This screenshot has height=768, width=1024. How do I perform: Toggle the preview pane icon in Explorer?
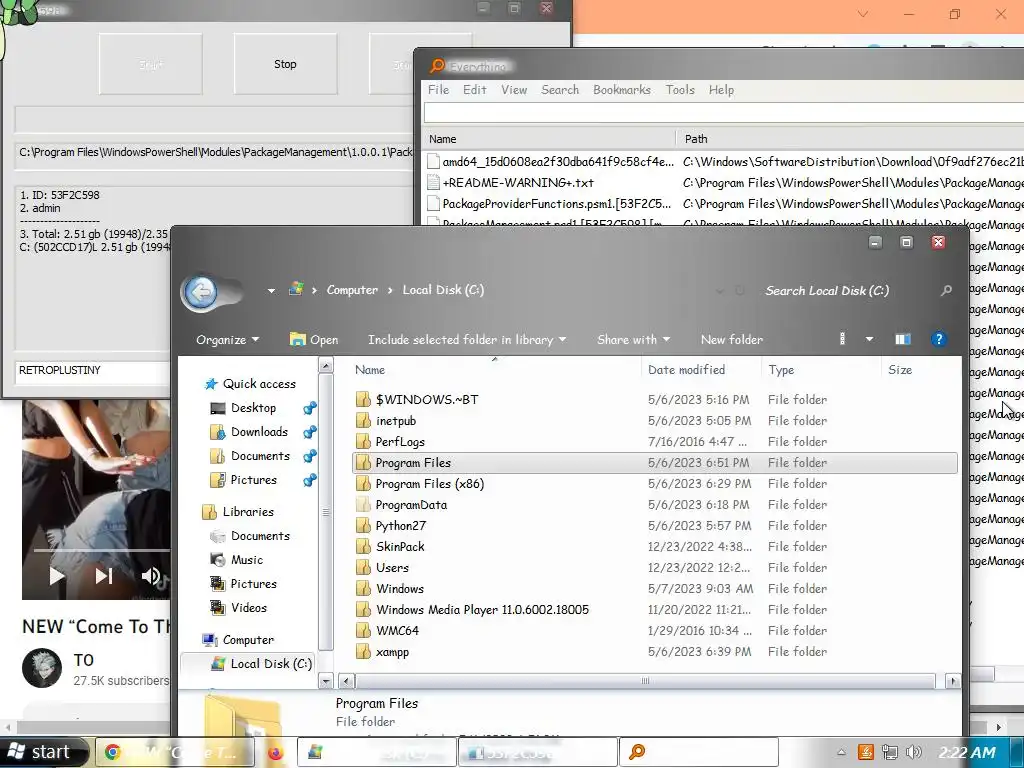click(x=903, y=339)
